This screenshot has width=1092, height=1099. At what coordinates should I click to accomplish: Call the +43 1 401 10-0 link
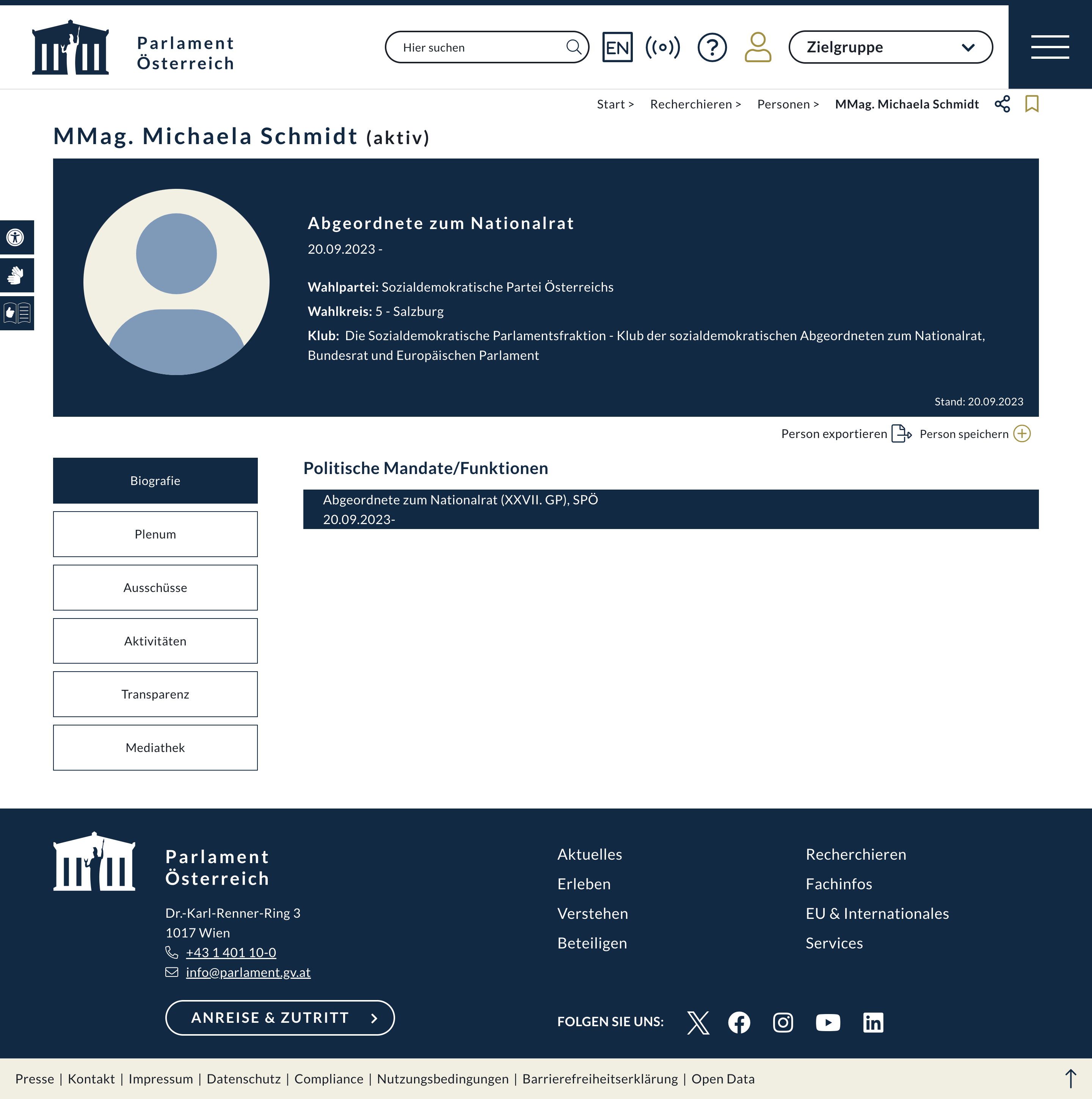[x=231, y=952]
